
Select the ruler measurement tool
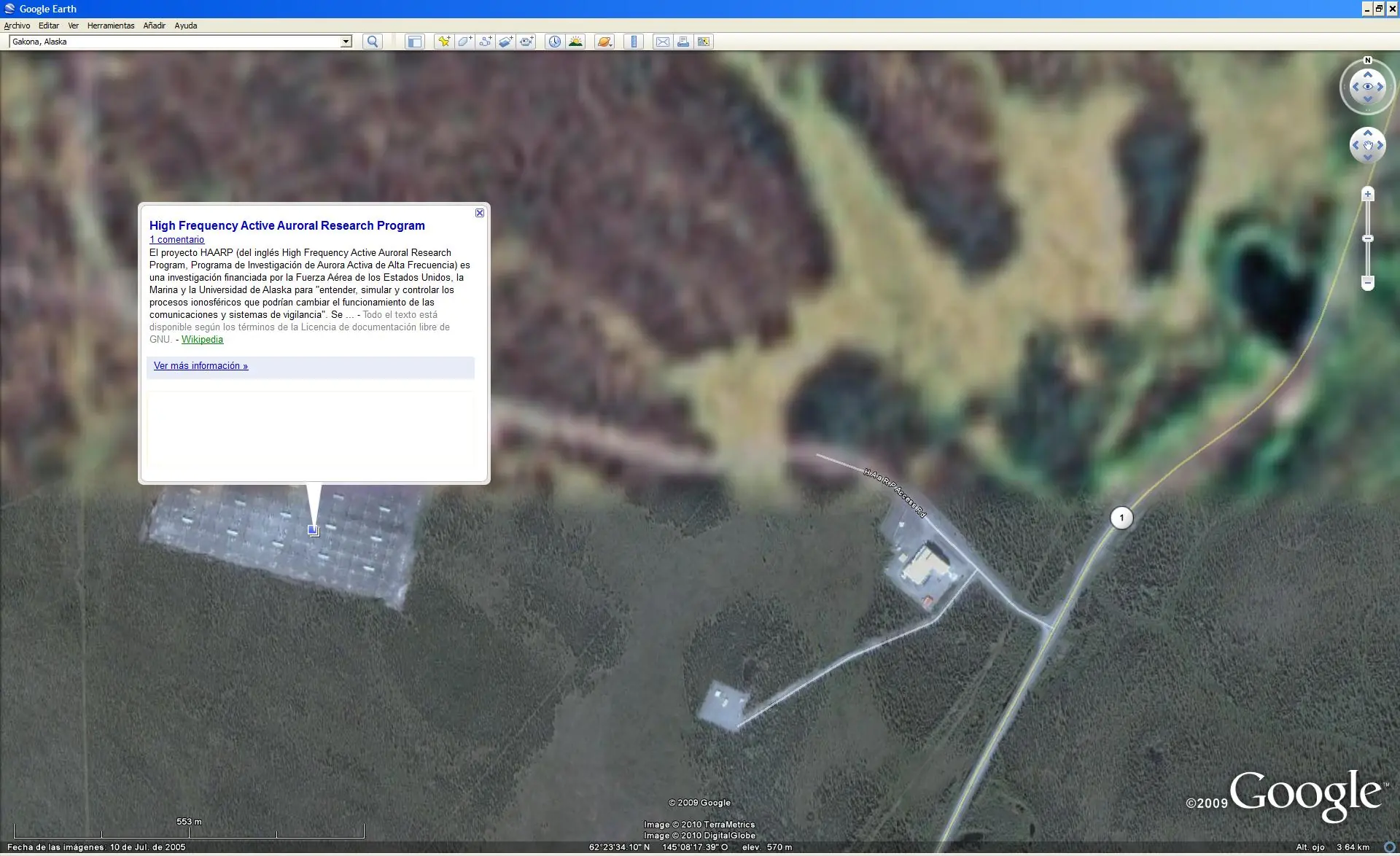(634, 42)
